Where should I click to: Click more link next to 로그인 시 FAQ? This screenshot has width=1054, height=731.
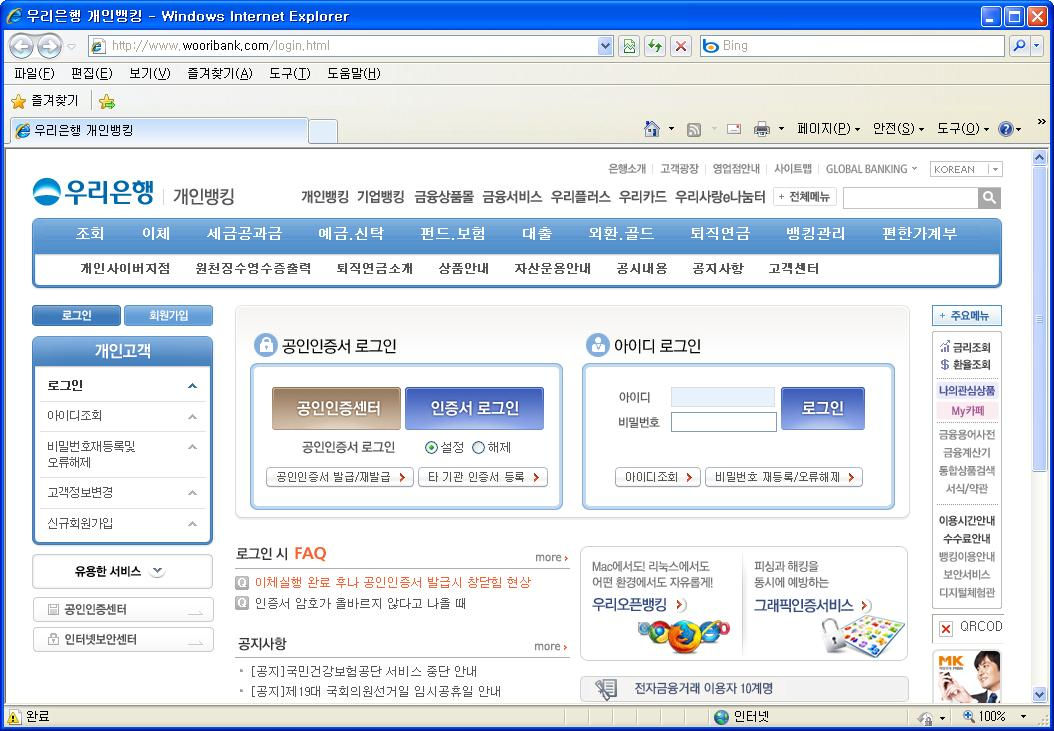click(x=551, y=557)
